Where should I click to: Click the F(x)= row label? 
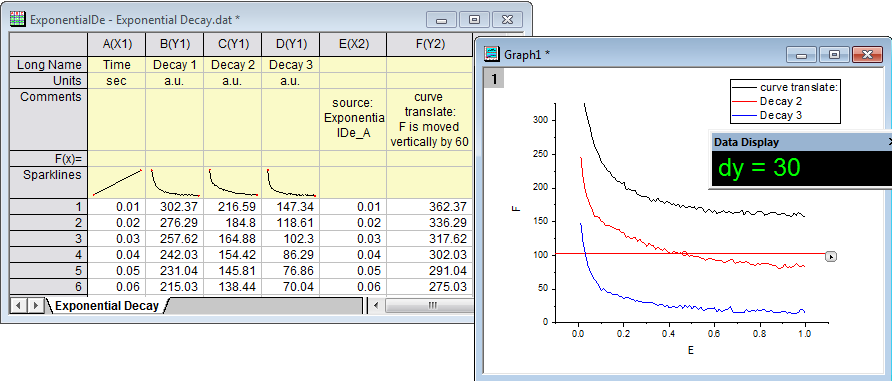pyautogui.click(x=49, y=159)
